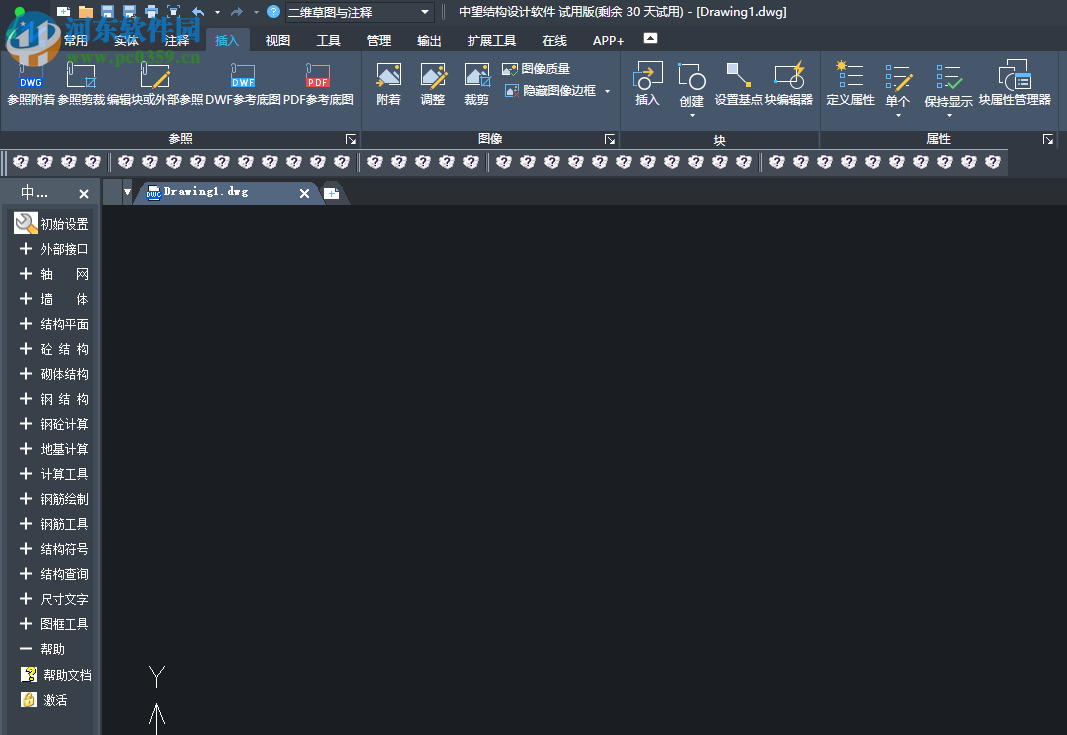The image size is (1067, 735).
Task: Expand the 外部接口 menu group
Action: click(52, 249)
